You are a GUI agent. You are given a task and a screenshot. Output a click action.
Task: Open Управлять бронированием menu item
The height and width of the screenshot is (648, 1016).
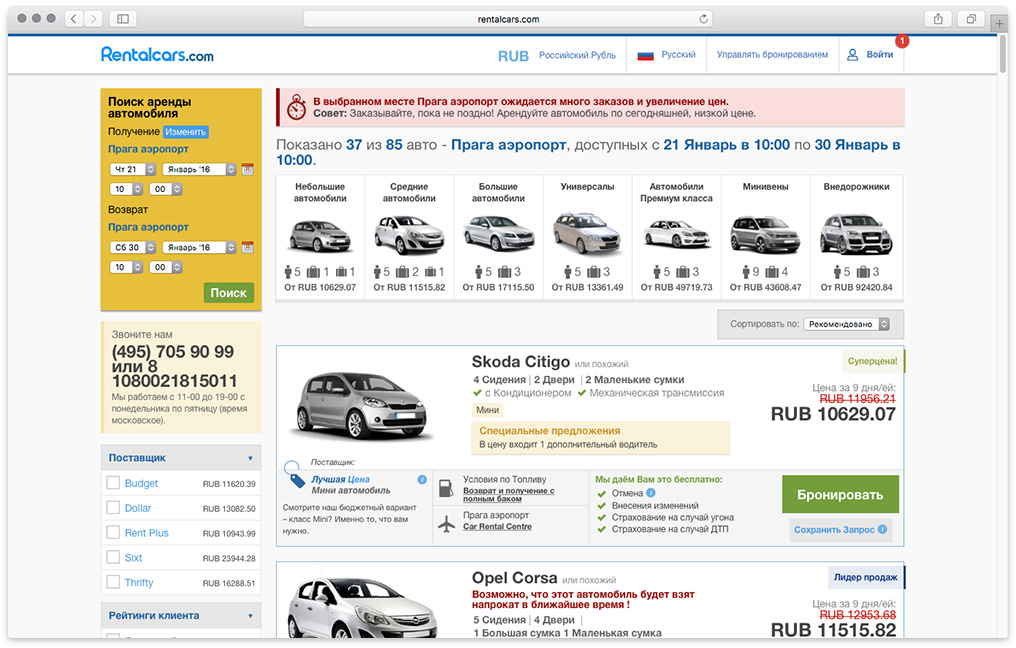click(772, 55)
